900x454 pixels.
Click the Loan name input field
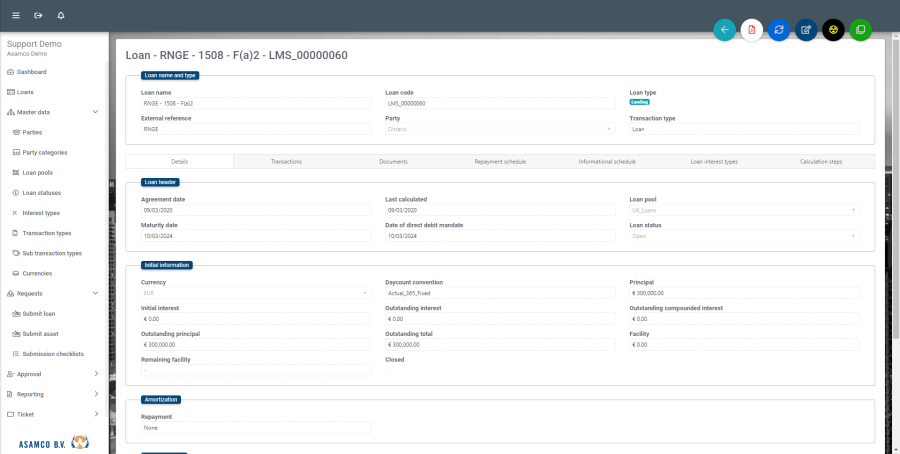[255, 103]
